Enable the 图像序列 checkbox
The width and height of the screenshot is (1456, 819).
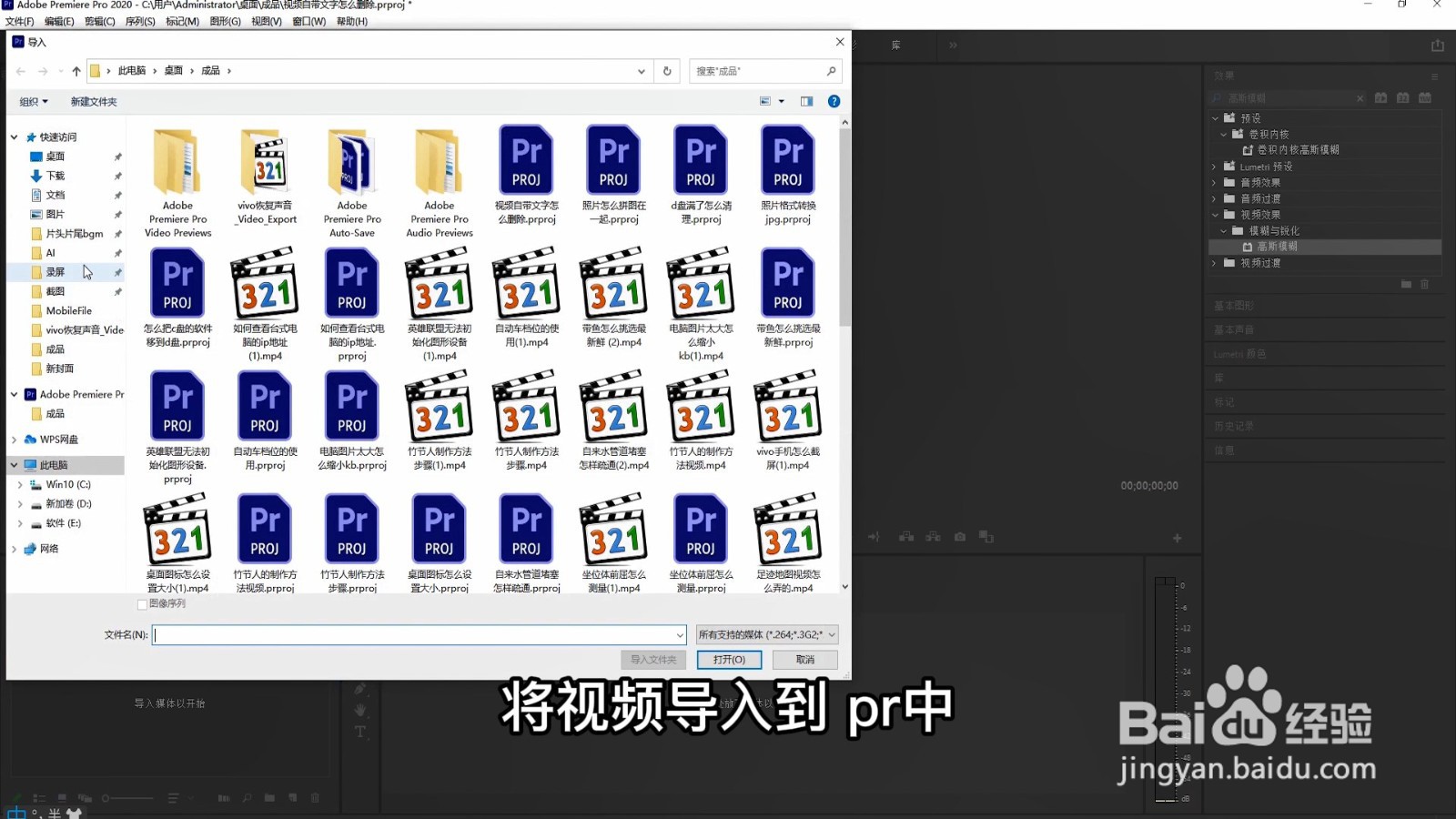(142, 603)
